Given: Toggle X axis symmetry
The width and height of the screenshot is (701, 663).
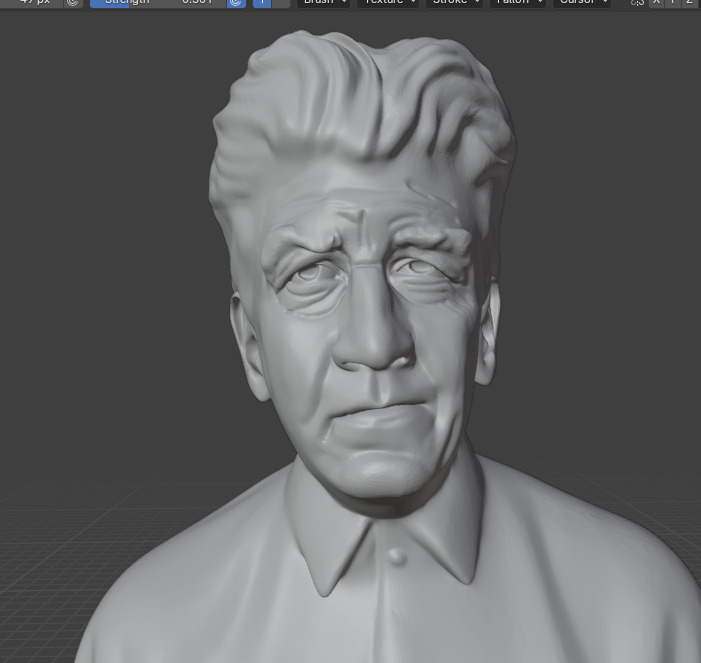Looking at the screenshot, I should (x=656, y=2).
